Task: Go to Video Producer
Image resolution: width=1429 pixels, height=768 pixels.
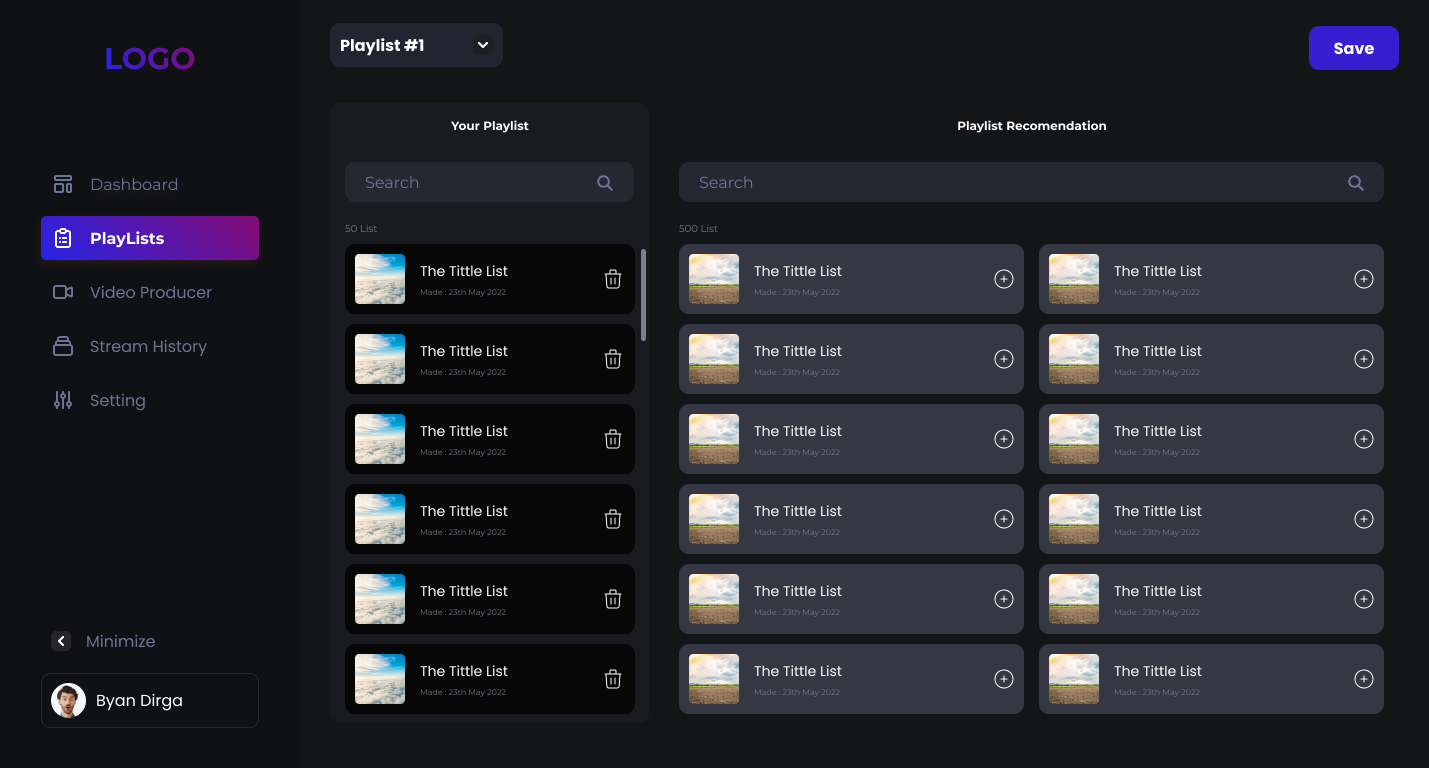Action: 150,292
